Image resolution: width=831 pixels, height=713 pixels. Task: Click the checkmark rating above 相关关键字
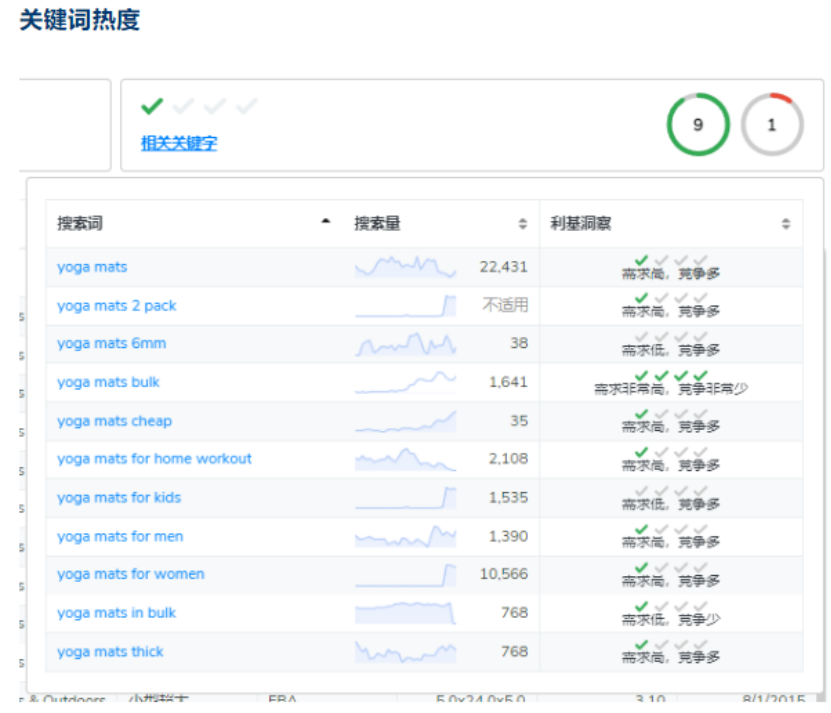point(199,106)
